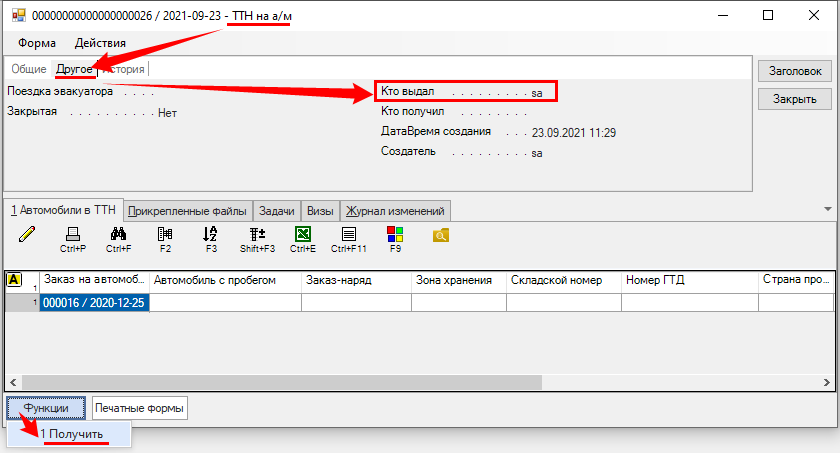Click the yellow folder search icon
840x453 pixels.
point(441,234)
